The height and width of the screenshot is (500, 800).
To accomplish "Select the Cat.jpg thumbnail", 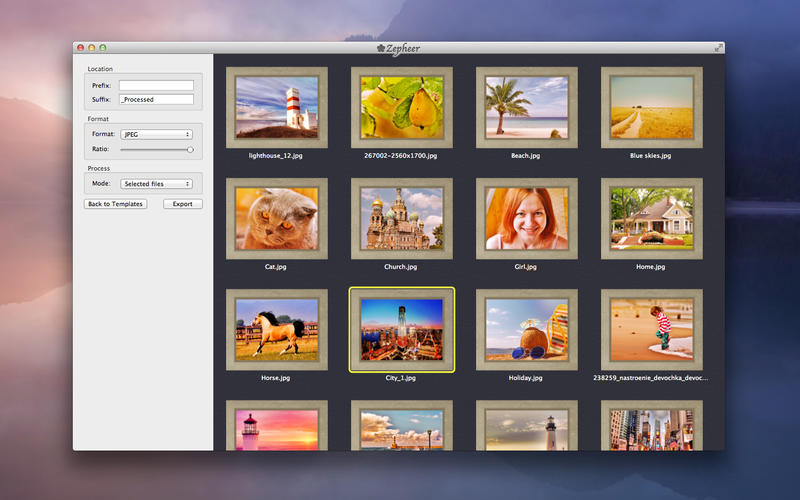I will (277, 218).
